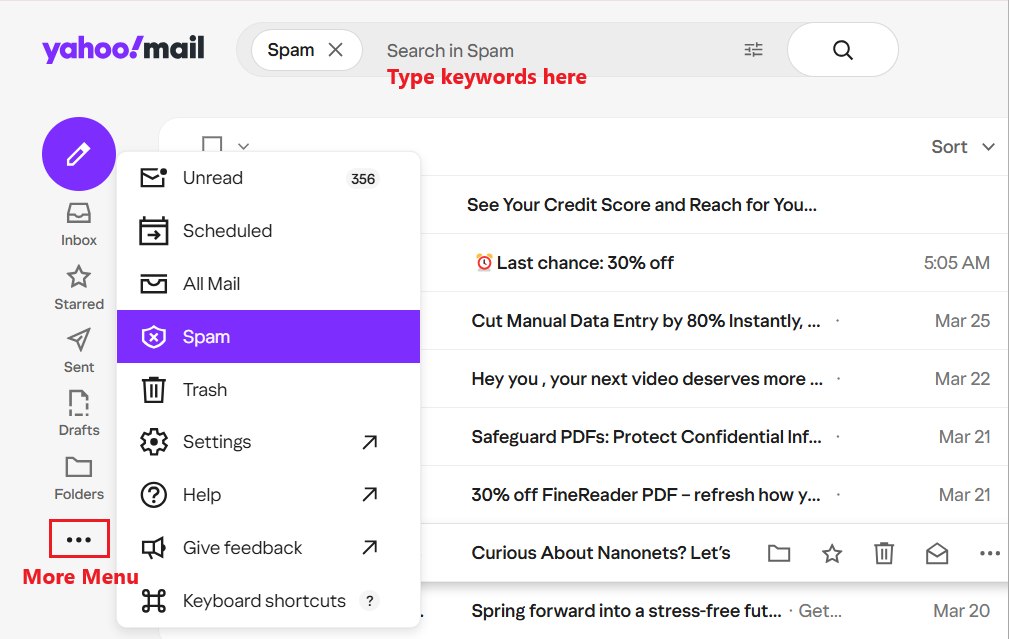Viewport: 1009px width, 639px height.
Task: Open the Drafts sidebar icon
Action: [78, 404]
